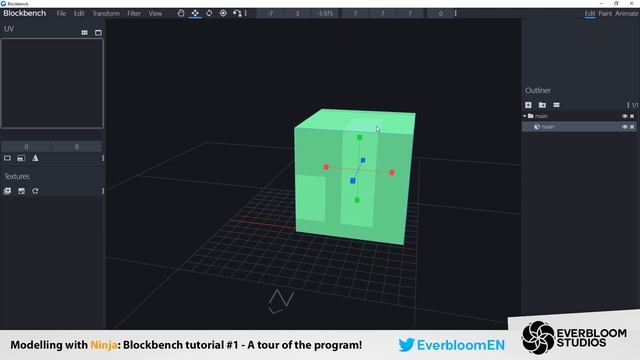The width and height of the screenshot is (640, 360).
Task: Click UV fullscreen window icon
Action: pos(98,33)
